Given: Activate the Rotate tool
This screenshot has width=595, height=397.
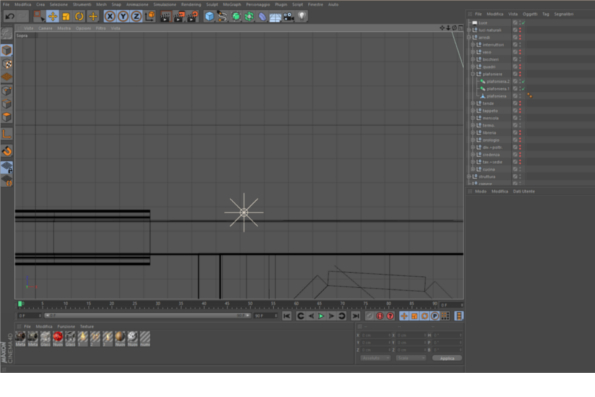Looking at the screenshot, I should (x=79, y=16).
